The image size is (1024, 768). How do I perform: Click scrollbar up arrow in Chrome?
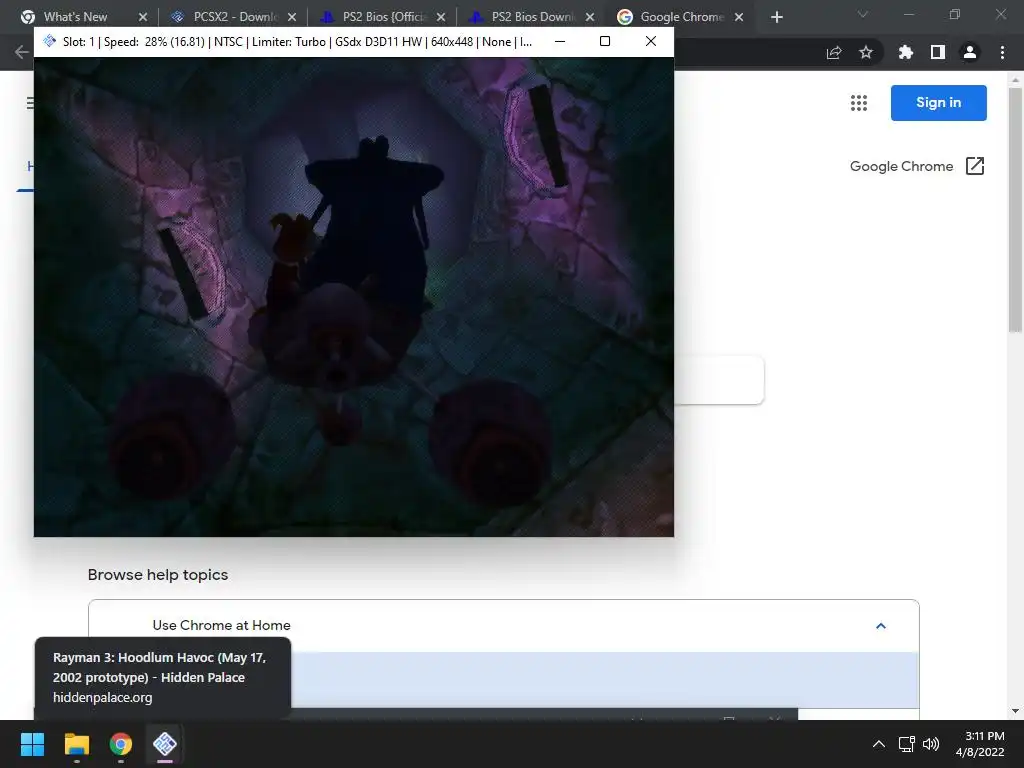click(1015, 80)
